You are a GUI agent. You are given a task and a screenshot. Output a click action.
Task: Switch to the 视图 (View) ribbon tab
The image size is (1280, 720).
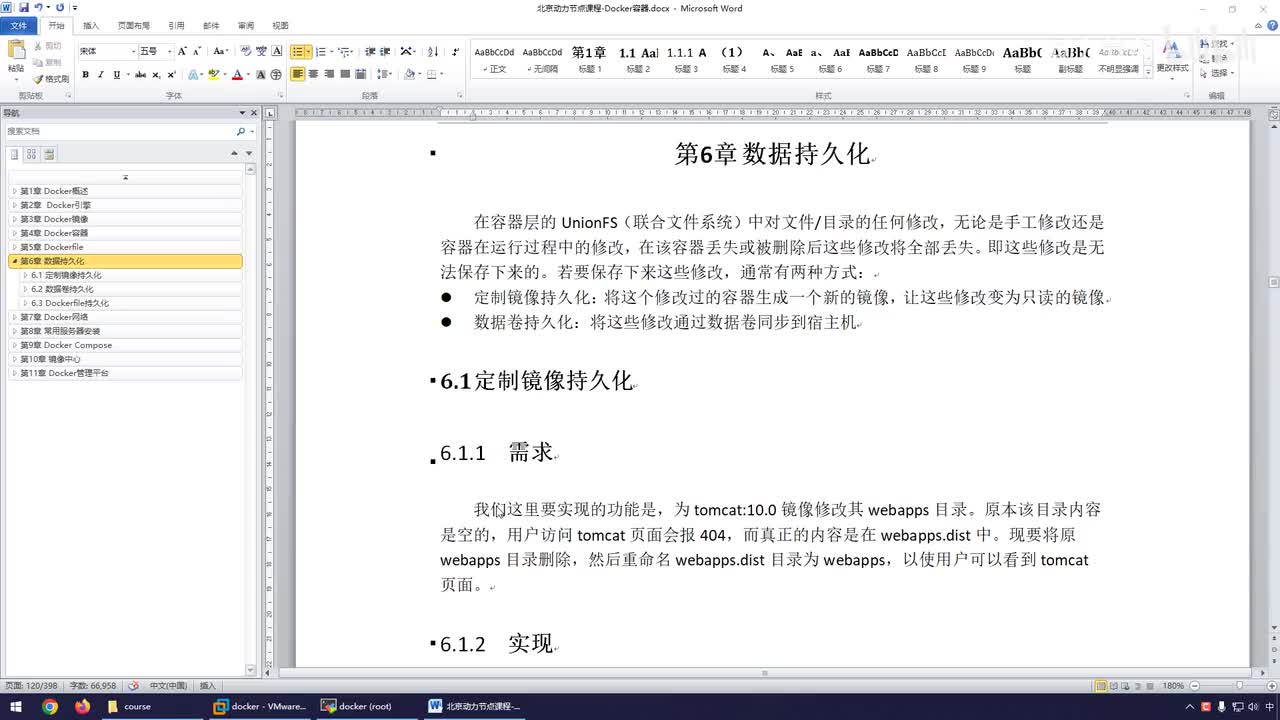280,25
